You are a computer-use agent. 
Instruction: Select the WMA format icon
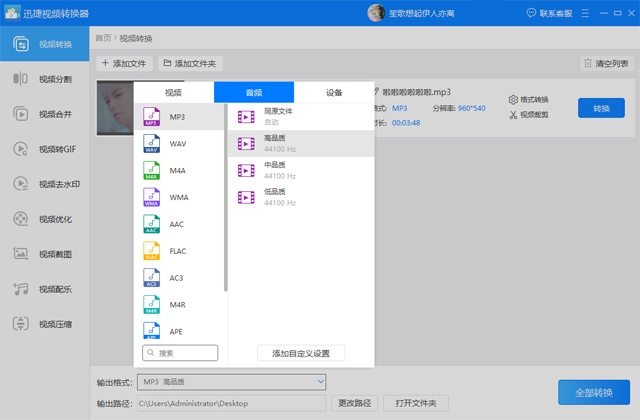pyautogui.click(x=151, y=197)
